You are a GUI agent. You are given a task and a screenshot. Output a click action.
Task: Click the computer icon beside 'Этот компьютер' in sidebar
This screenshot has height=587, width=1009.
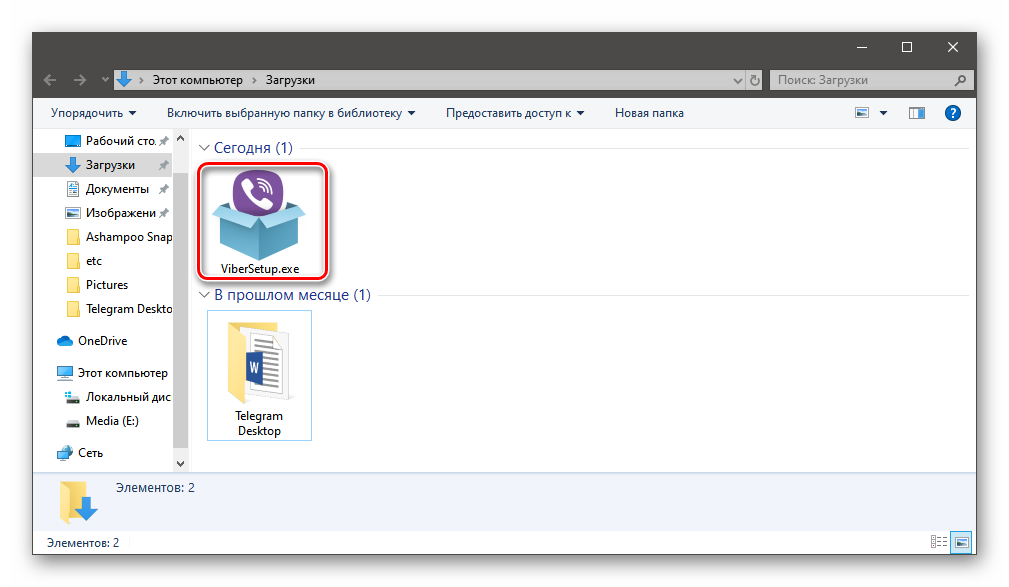click(65, 373)
